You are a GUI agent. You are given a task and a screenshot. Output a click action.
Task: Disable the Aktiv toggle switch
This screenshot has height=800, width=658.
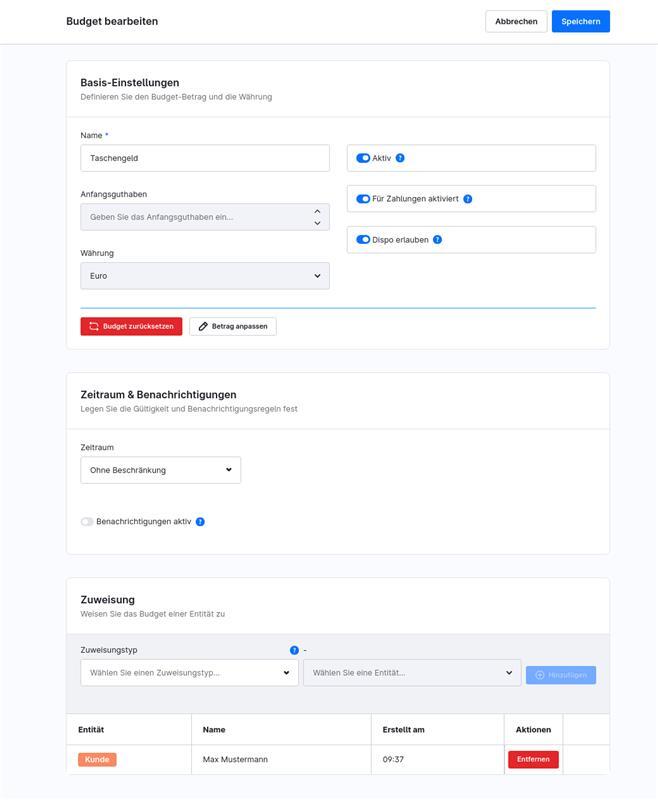(x=363, y=158)
